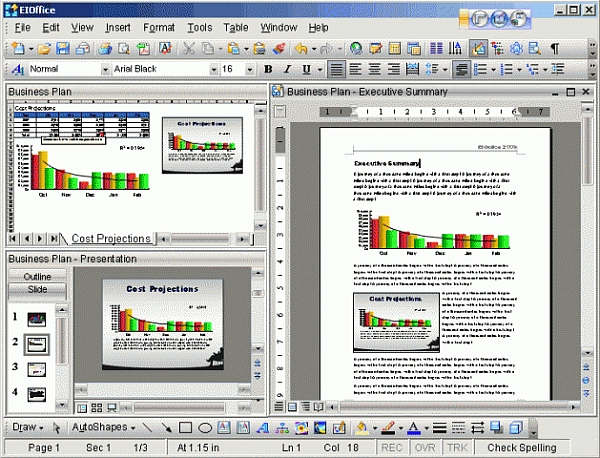Select the Oval drawing tool
Image resolution: width=600 pixels, height=458 pixels.
(205, 427)
